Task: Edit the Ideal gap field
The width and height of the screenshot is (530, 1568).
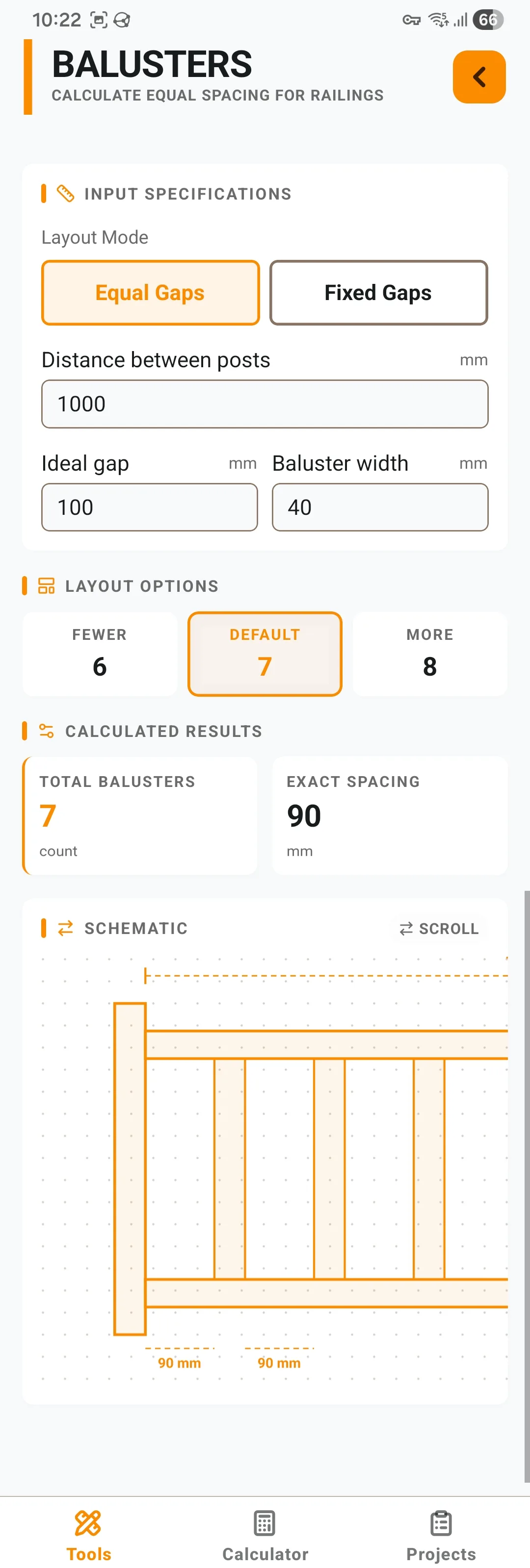Action: coord(149,507)
